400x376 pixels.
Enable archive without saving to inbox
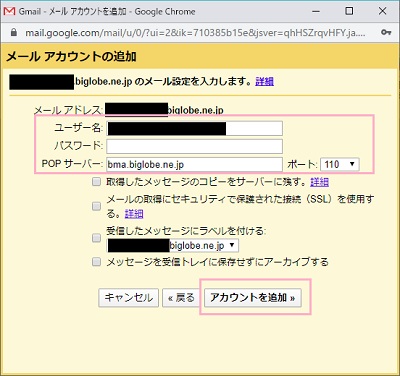point(96,262)
